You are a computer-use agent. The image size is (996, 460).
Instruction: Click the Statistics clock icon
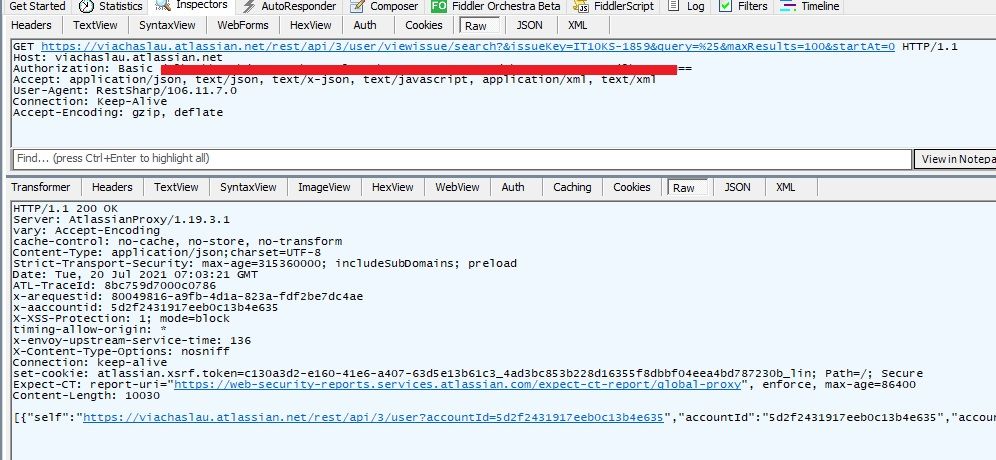click(x=86, y=6)
